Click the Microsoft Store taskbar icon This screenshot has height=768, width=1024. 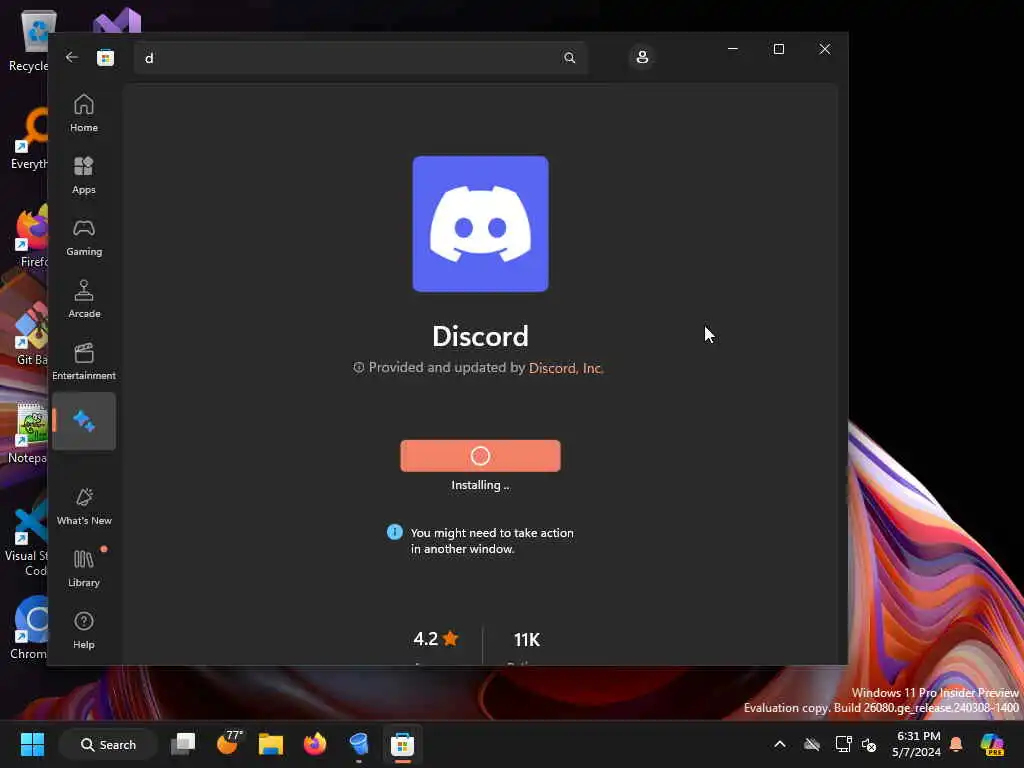click(x=402, y=744)
